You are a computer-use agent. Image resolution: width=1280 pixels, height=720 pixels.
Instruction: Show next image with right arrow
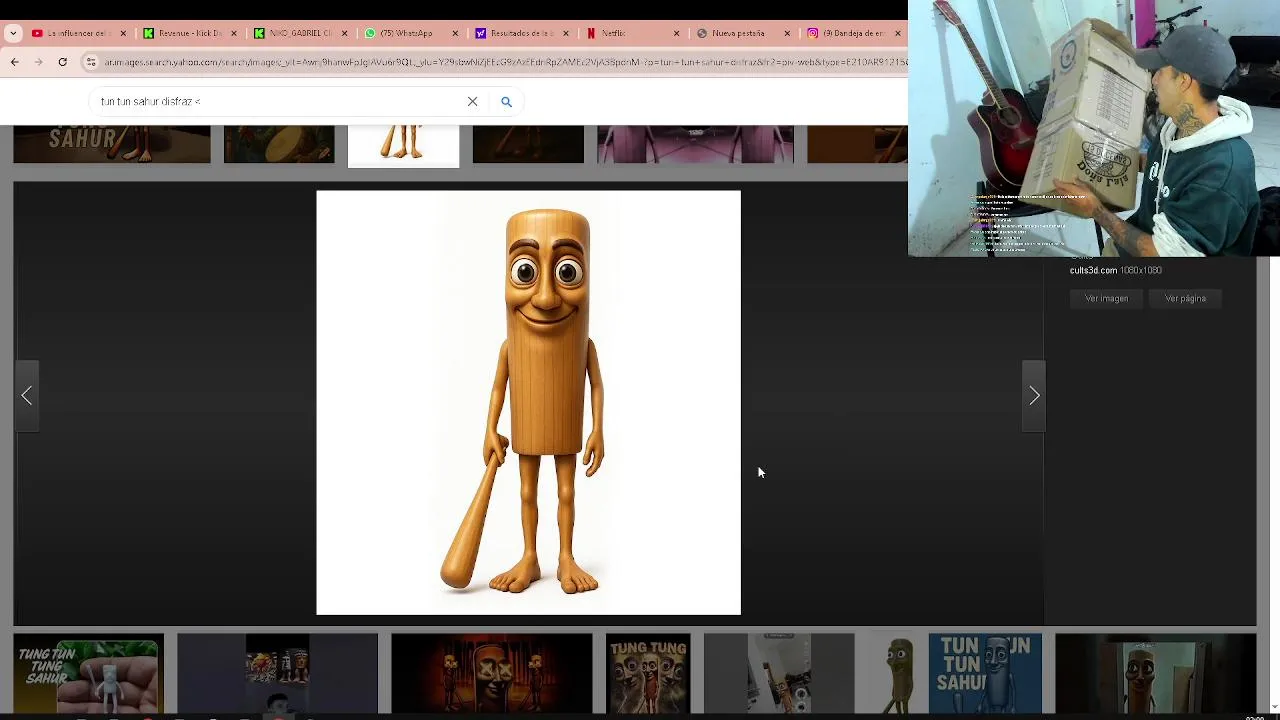coord(1034,396)
